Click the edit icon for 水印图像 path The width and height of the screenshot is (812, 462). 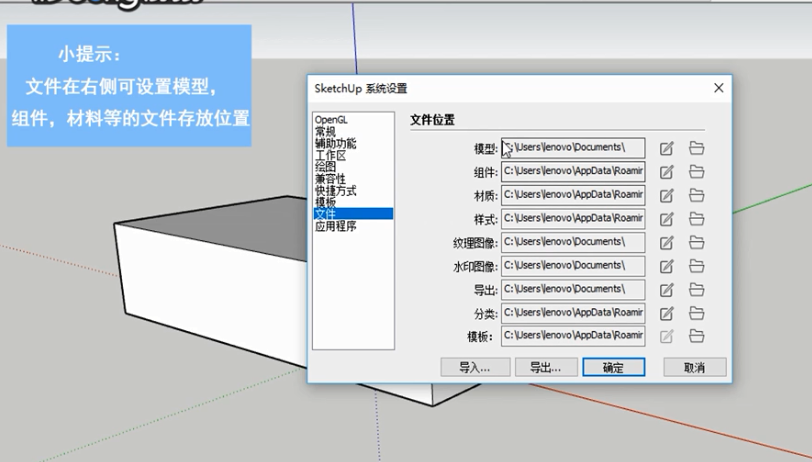tap(666, 266)
